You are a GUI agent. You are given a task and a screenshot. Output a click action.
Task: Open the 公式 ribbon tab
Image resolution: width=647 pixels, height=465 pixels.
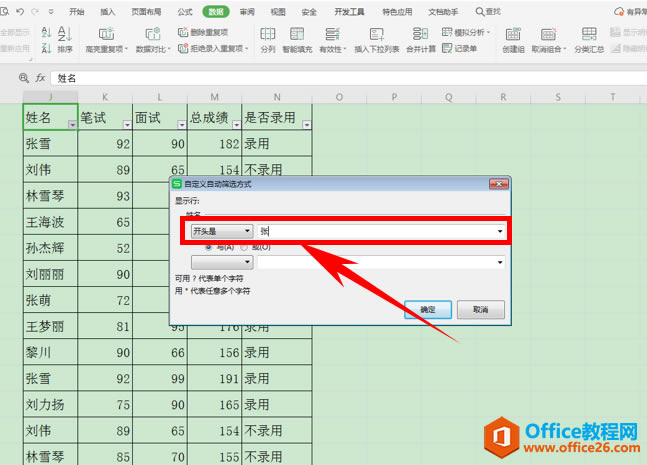click(x=185, y=12)
